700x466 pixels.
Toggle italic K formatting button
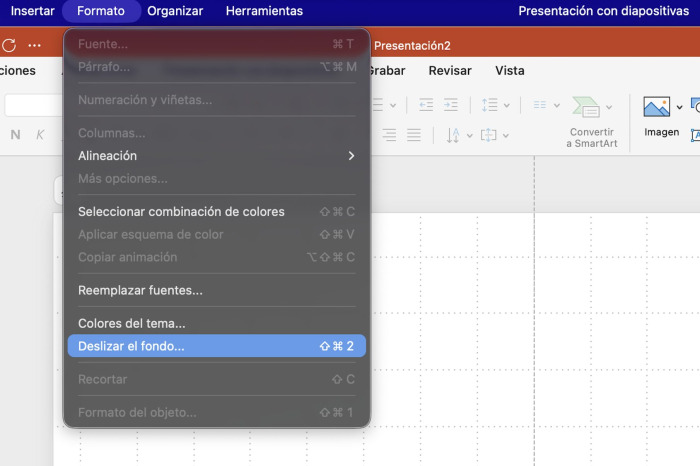[40, 135]
